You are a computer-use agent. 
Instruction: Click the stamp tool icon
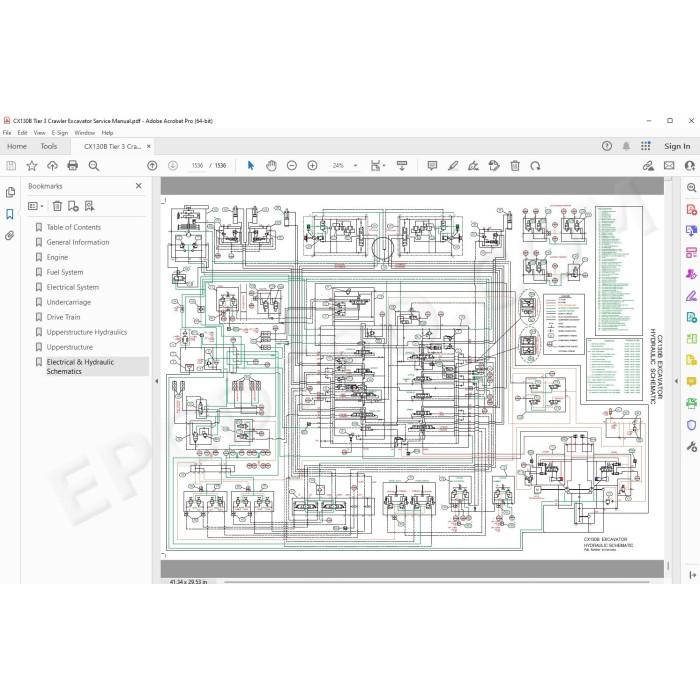(494, 166)
